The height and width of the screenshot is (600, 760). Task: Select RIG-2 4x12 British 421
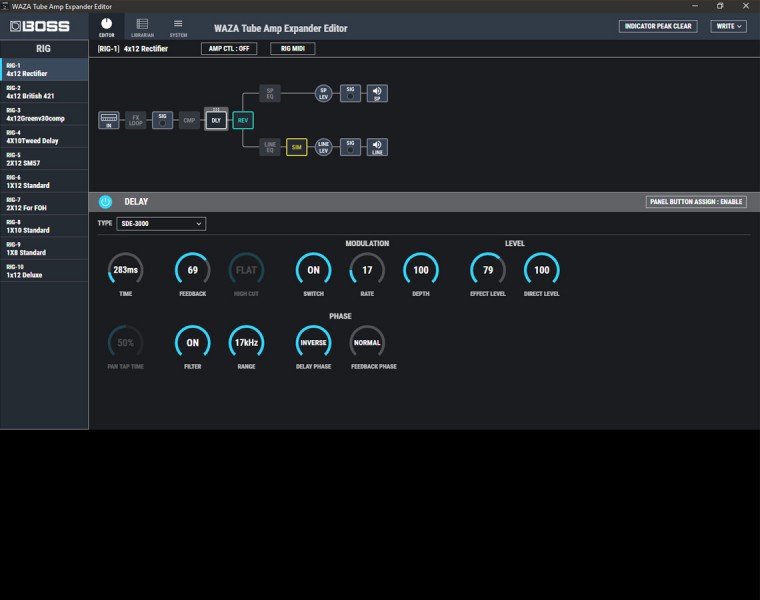point(44,92)
